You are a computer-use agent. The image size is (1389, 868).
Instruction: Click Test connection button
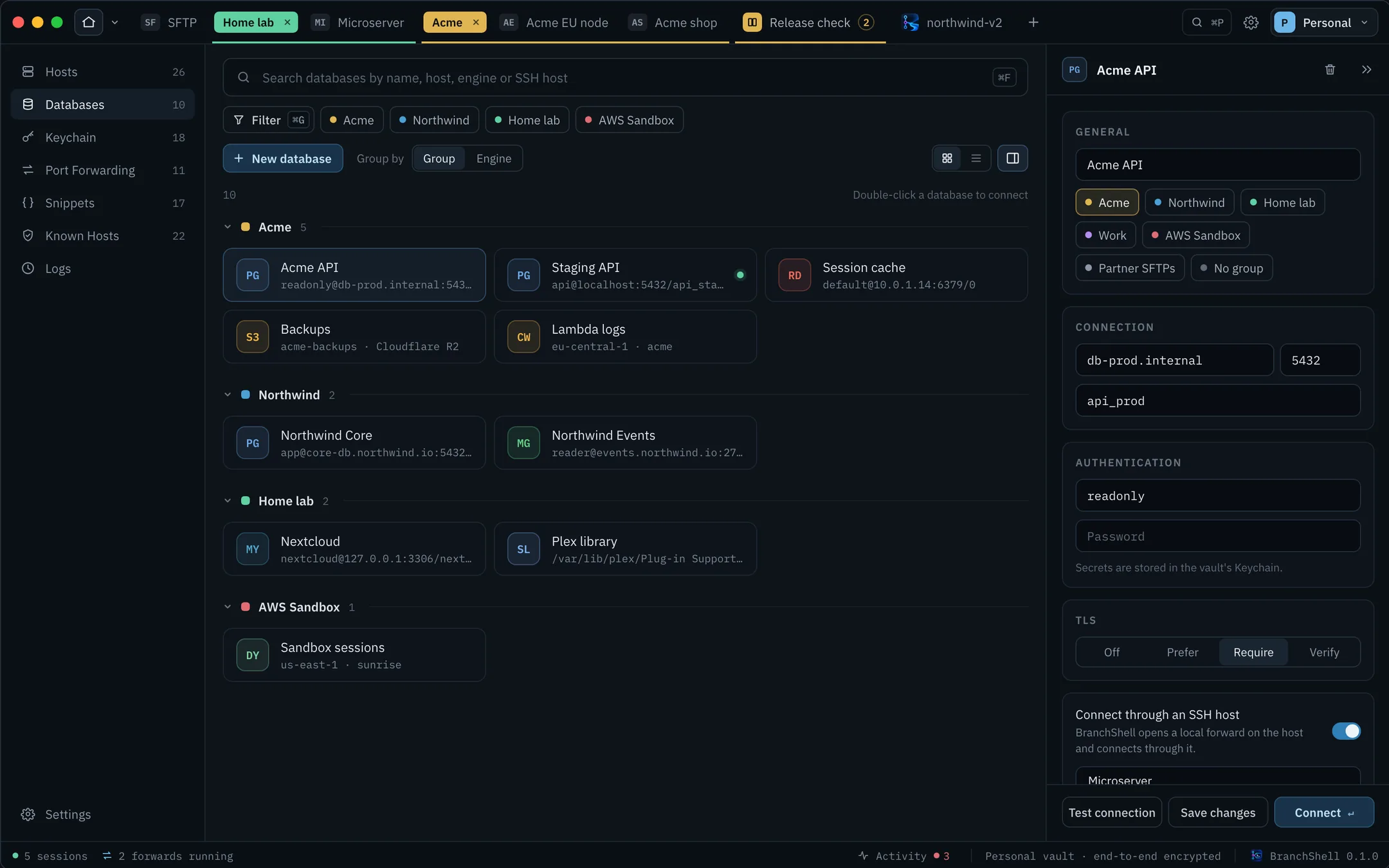pos(1112,813)
